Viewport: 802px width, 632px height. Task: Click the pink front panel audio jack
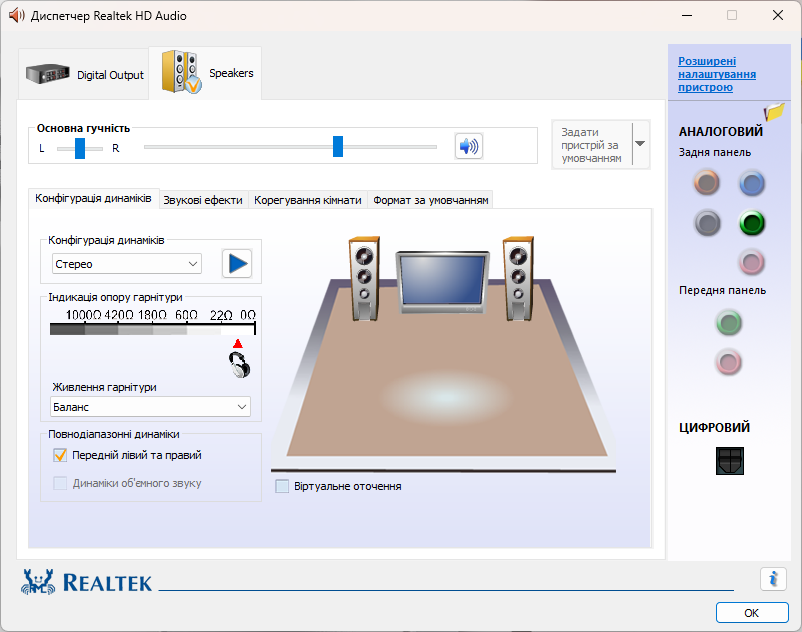729,363
